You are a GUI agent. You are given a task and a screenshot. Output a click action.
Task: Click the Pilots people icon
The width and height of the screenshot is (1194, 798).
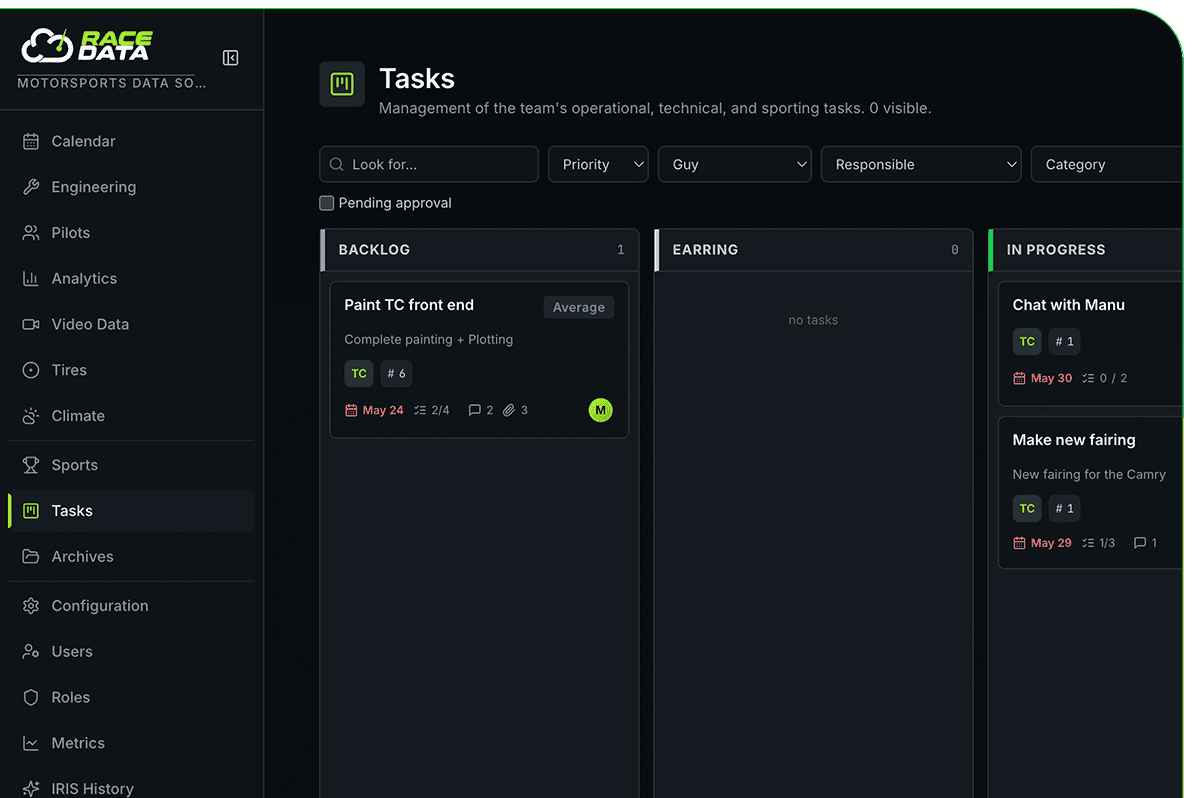coord(30,233)
